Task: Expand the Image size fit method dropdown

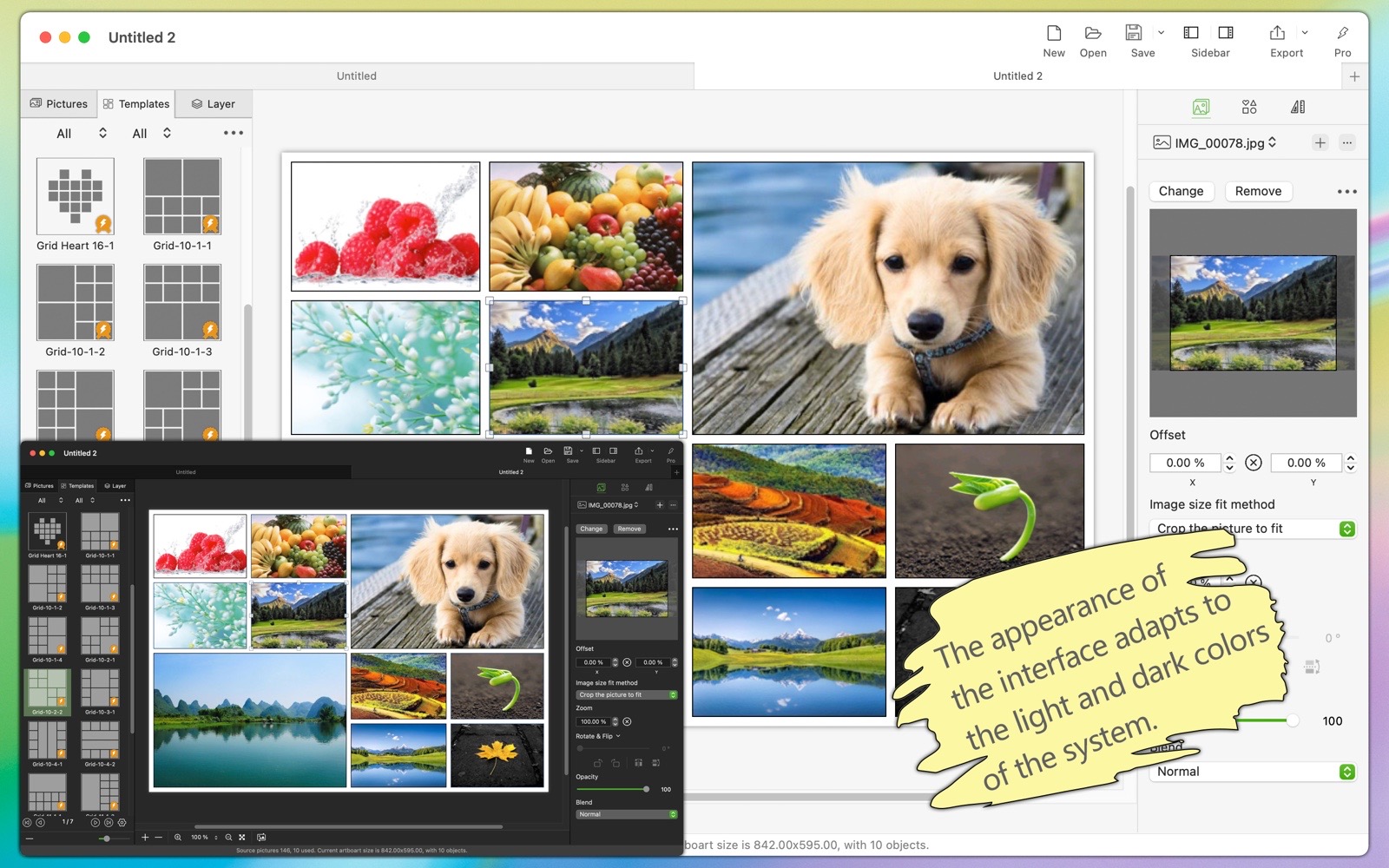Action: click(1254, 529)
